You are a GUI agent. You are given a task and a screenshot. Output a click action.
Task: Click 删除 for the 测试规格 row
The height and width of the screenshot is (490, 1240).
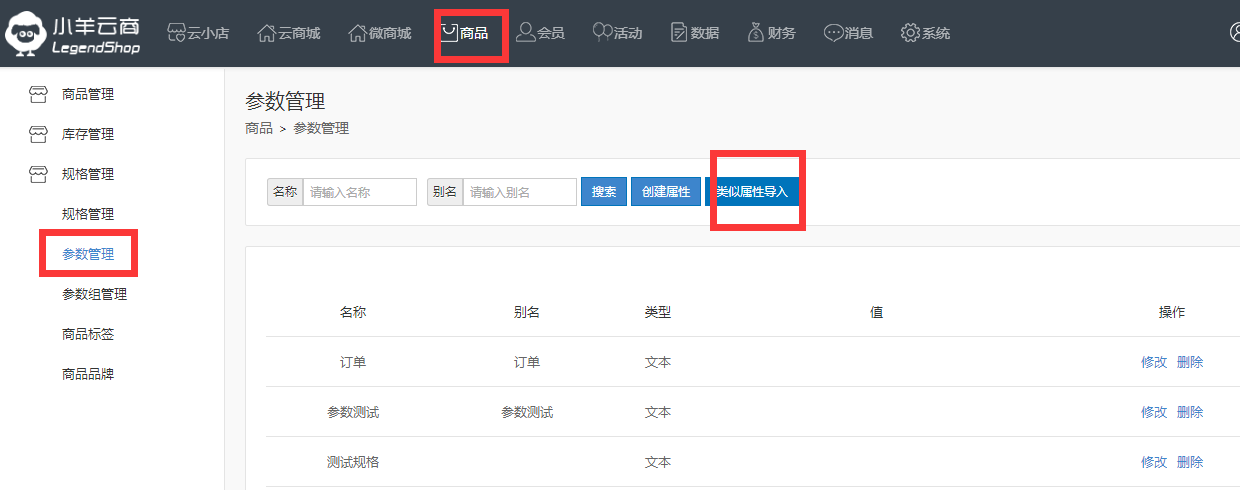point(1190,462)
